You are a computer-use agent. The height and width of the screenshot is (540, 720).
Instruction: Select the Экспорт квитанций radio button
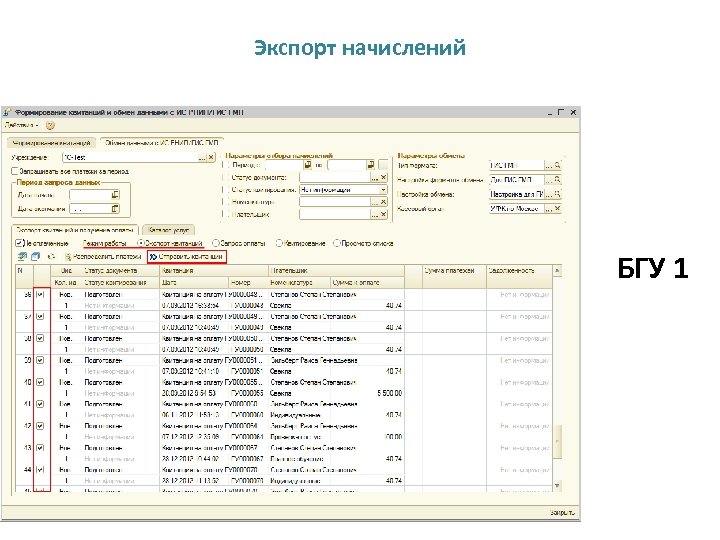(x=141, y=243)
